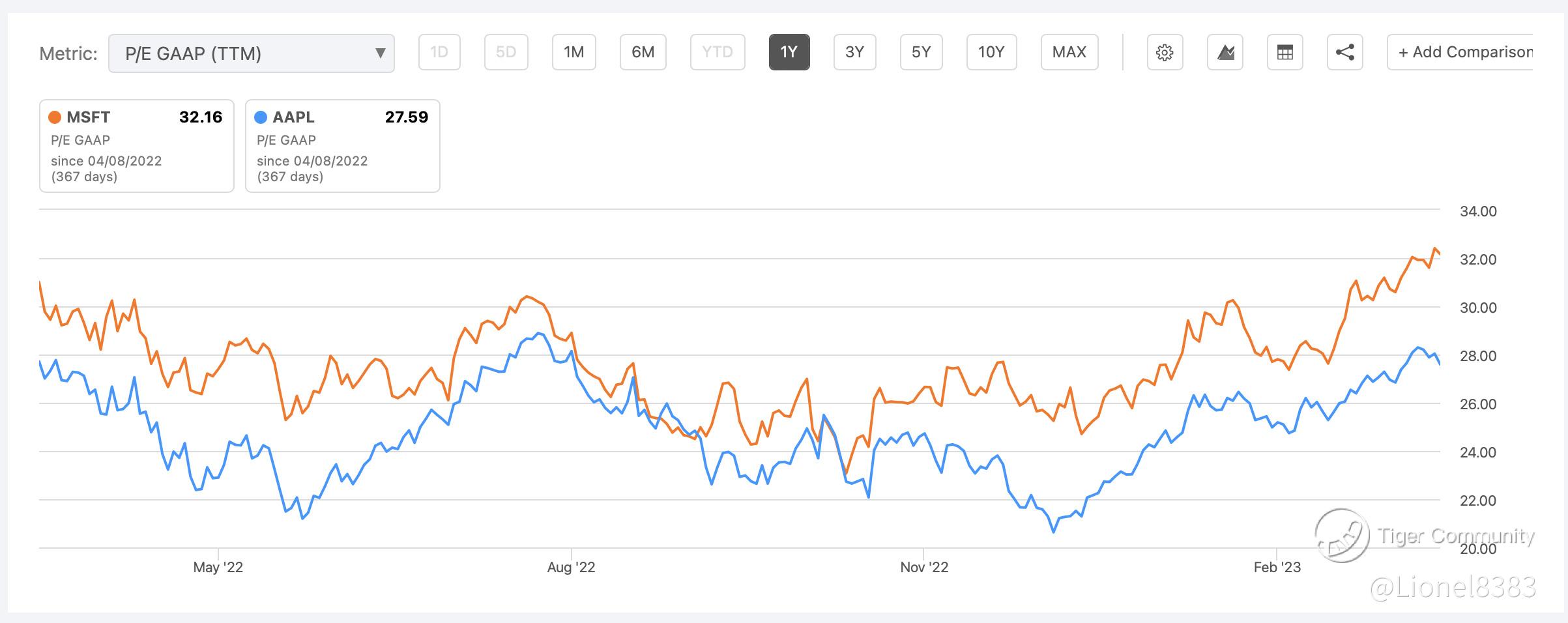Click the Tiger Community watermark logo

1341,536
